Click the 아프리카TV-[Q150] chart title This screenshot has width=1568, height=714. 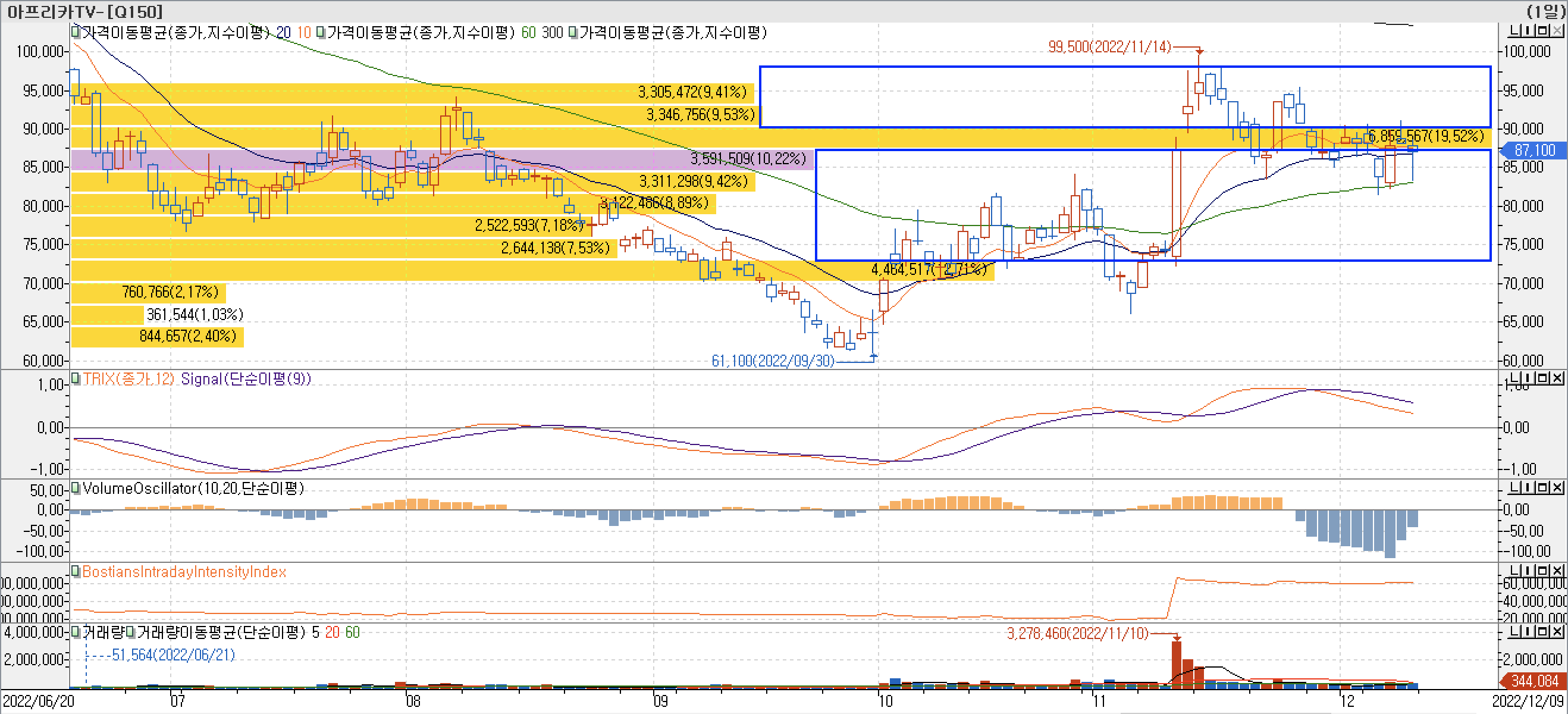click(x=85, y=11)
